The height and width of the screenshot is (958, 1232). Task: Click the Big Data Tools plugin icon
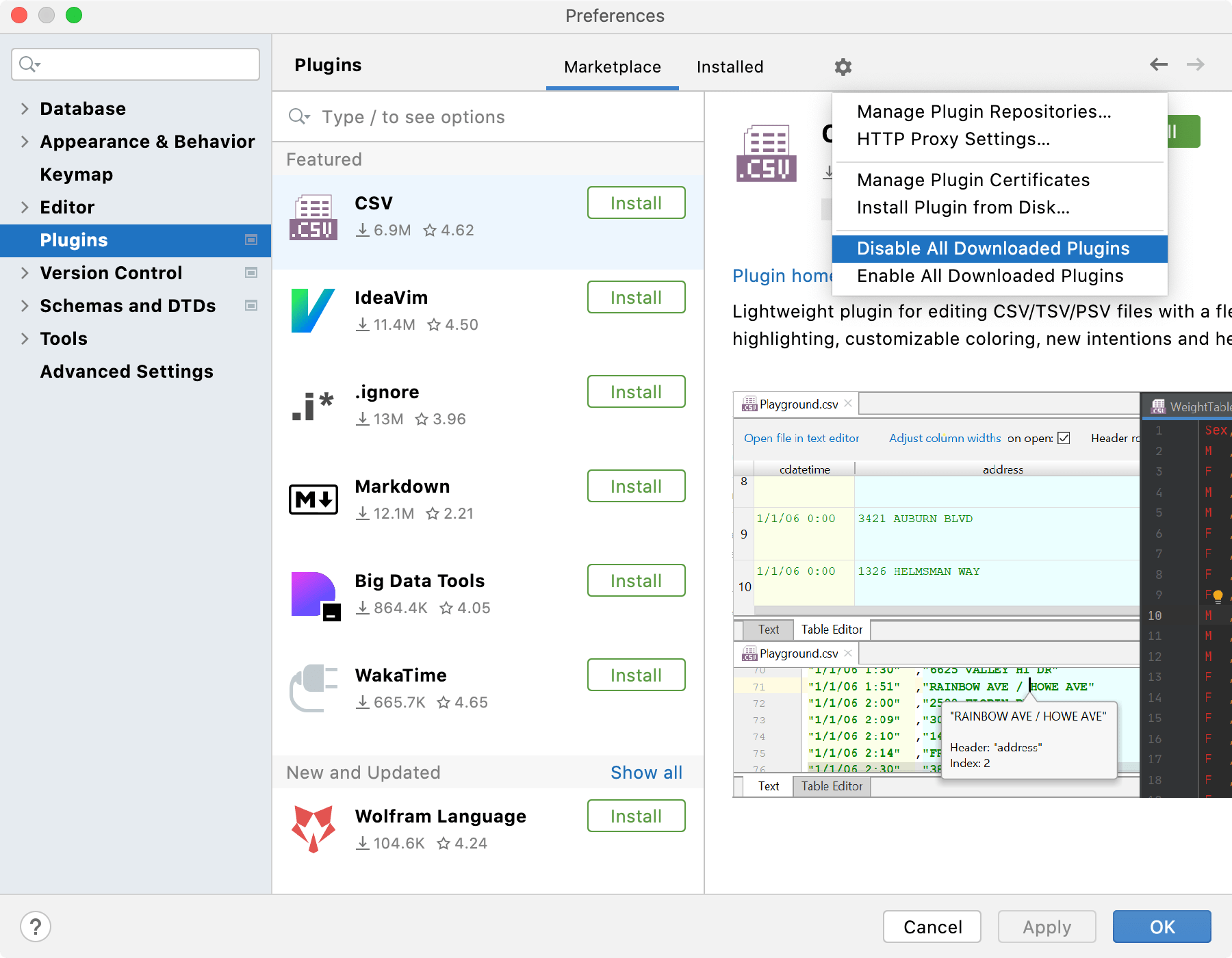point(313,595)
